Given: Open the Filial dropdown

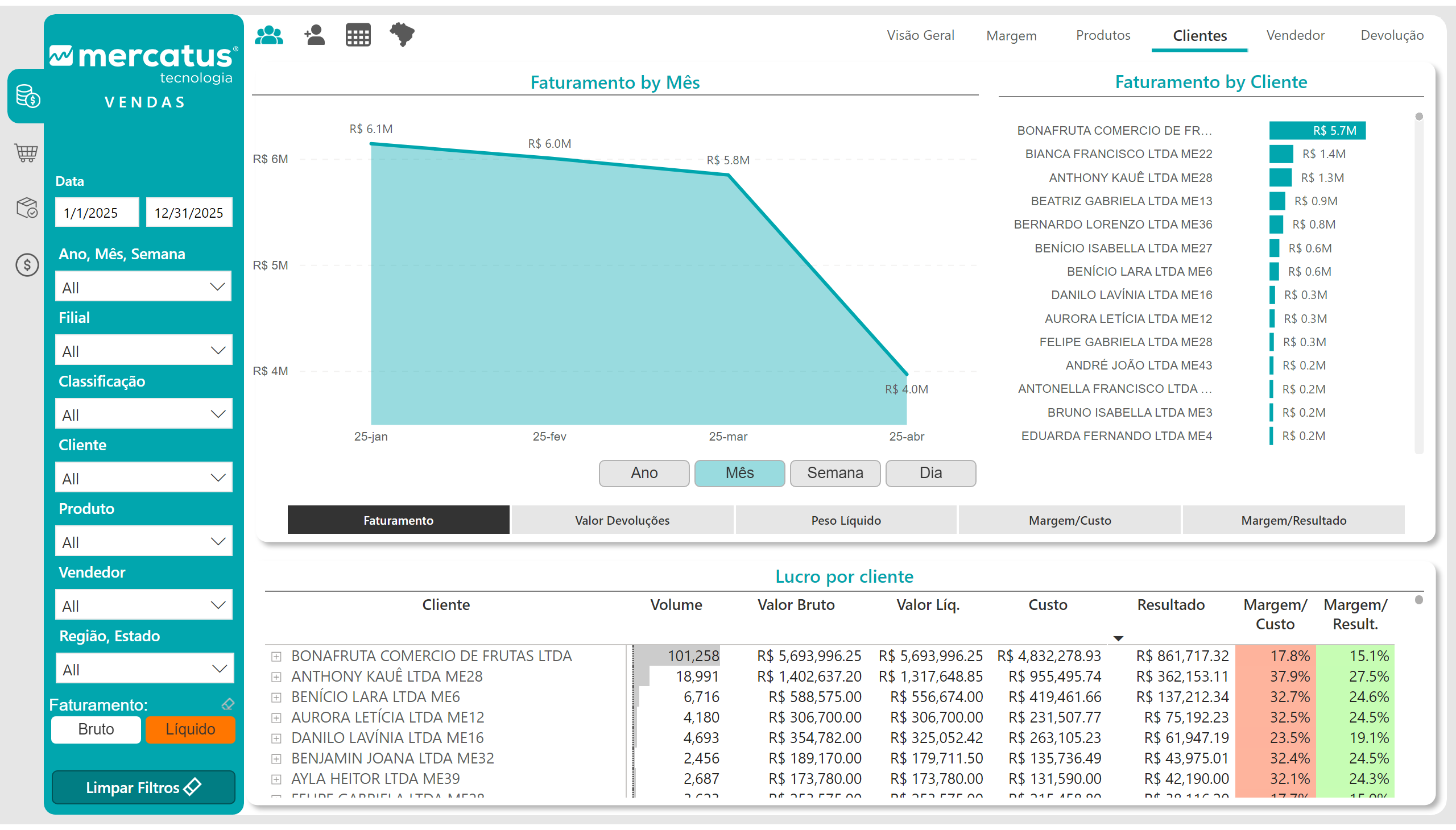Looking at the screenshot, I should click(143, 351).
